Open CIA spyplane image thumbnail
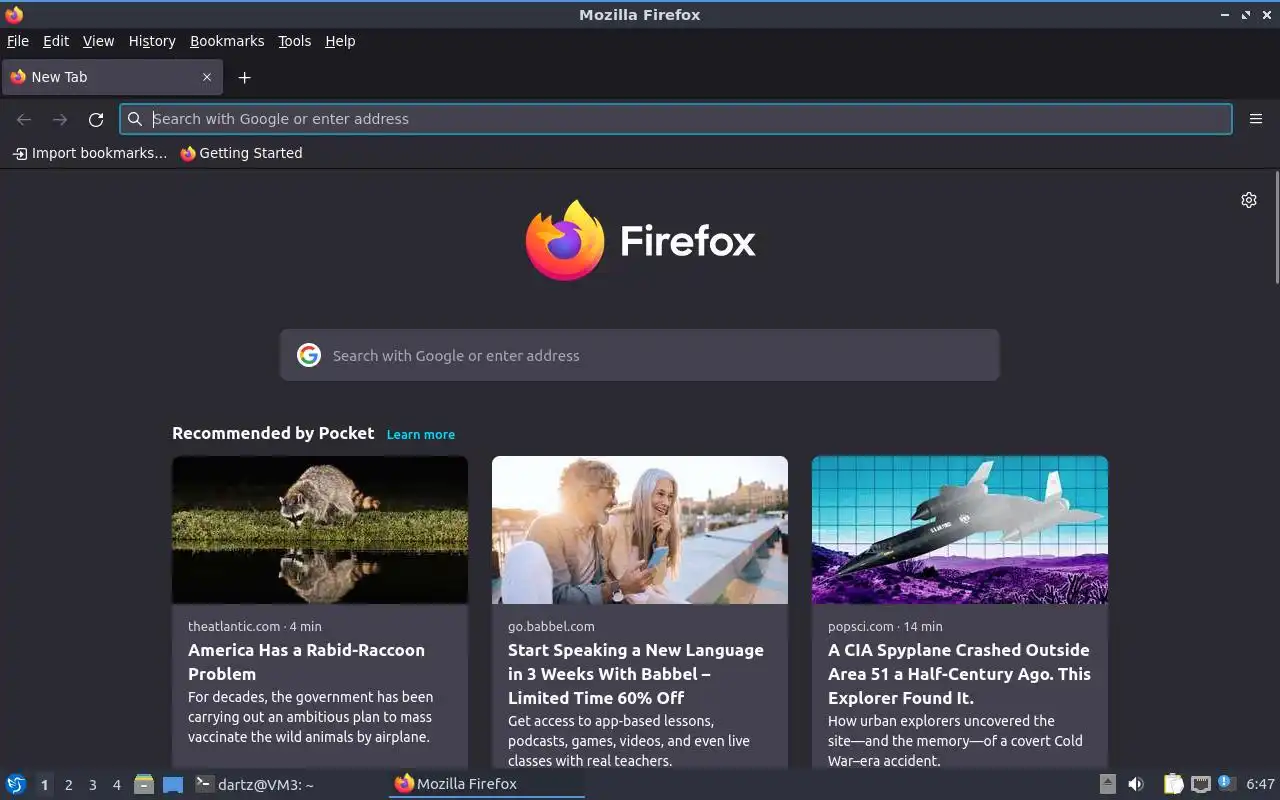 coord(960,530)
